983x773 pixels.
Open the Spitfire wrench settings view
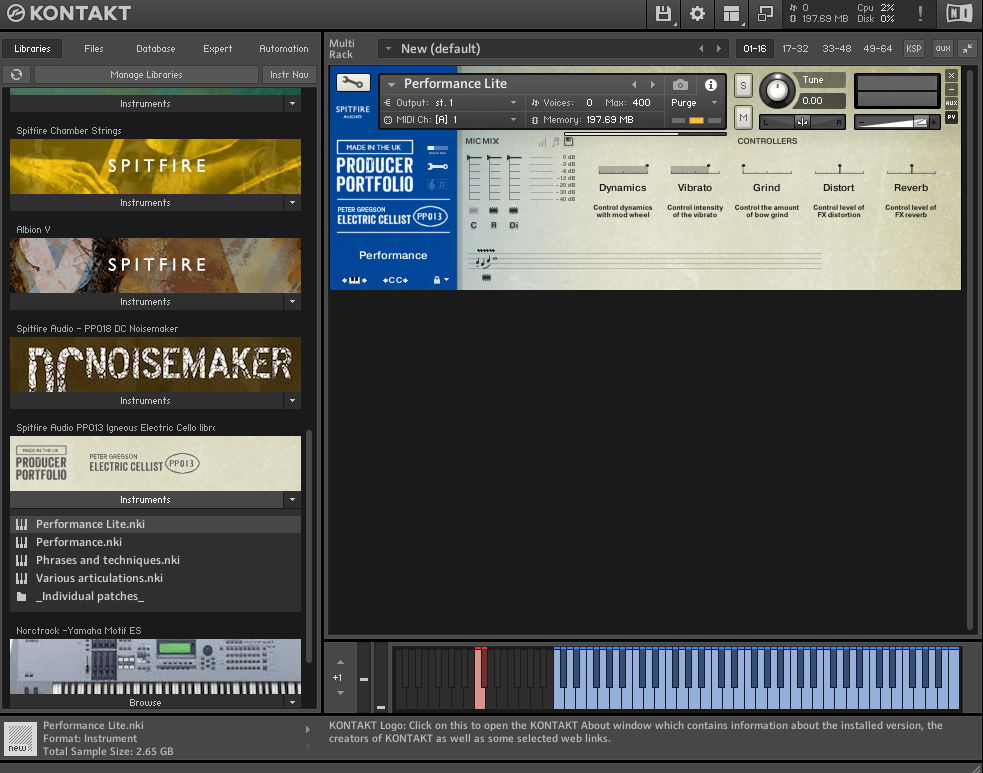[x=437, y=166]
